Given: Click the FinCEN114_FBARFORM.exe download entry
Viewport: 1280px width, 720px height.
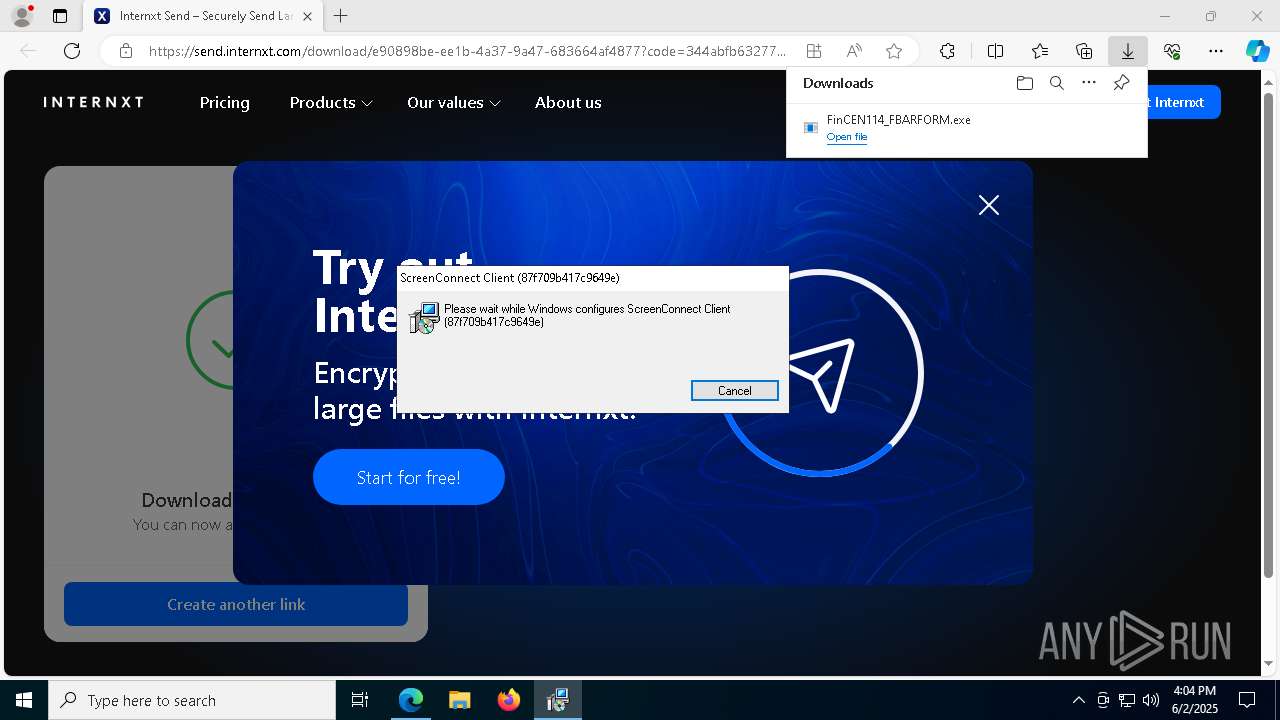Looking at the screenshot, I should click(966, 128).
